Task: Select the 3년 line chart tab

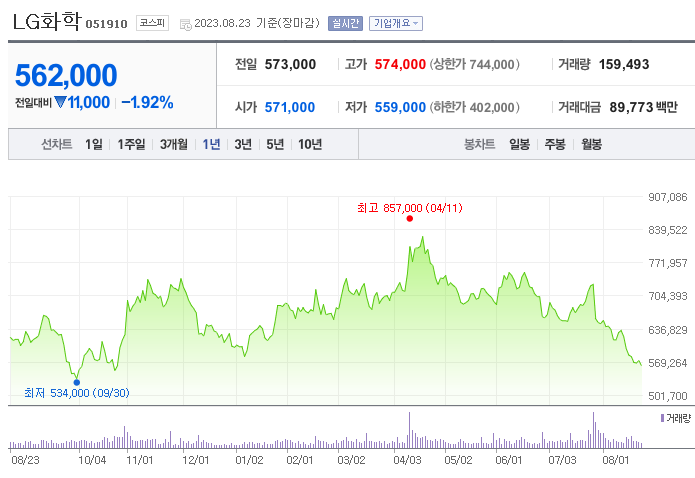Action: click(x=243, y=144)
